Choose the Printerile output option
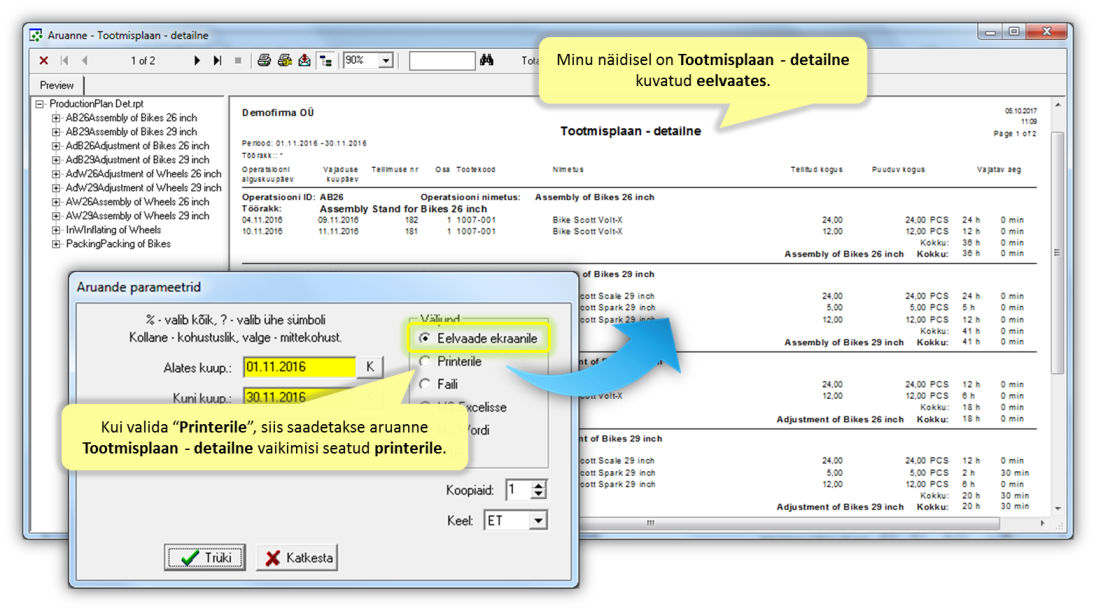This screenshot has height=611, width=1096. click(425, 361)
